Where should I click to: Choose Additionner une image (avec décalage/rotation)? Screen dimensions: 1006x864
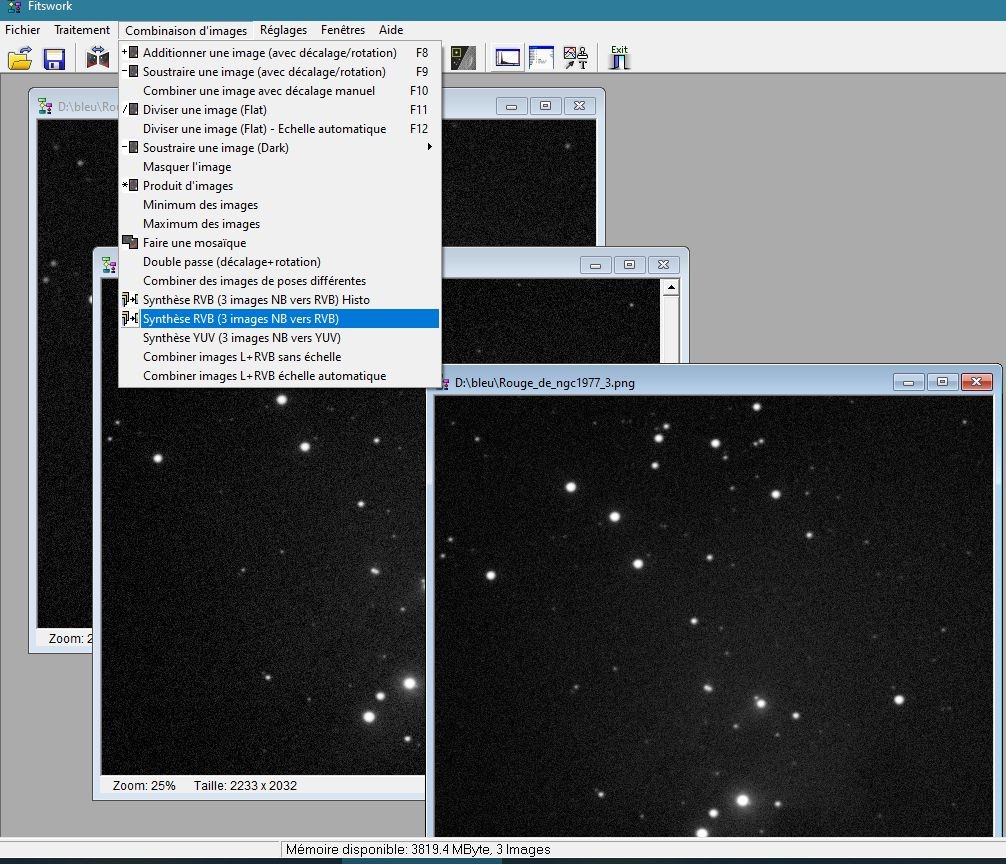click(280, 53)
